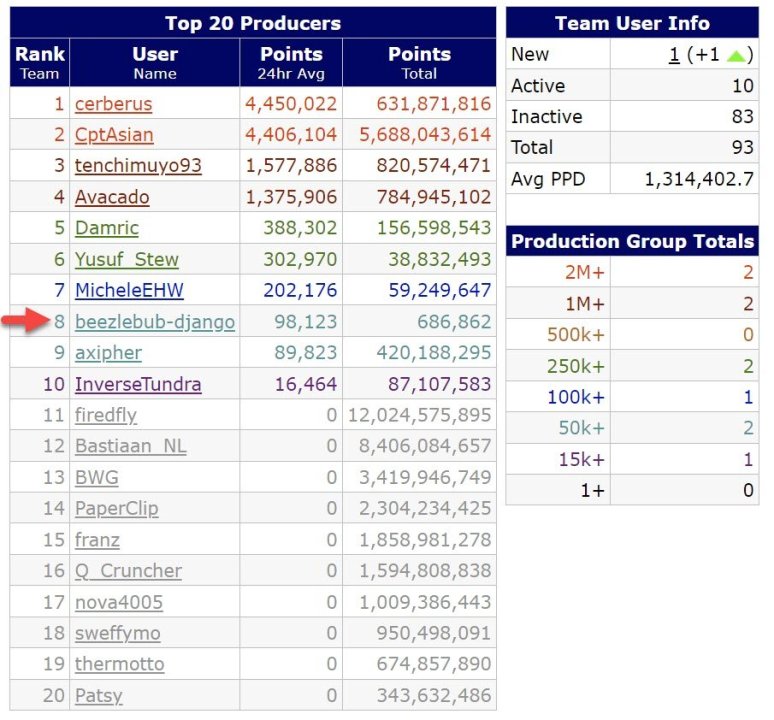Viewport: 774px width, 720px height.
Task: Open CptAsian user link
Action: (x=113, y=134)
